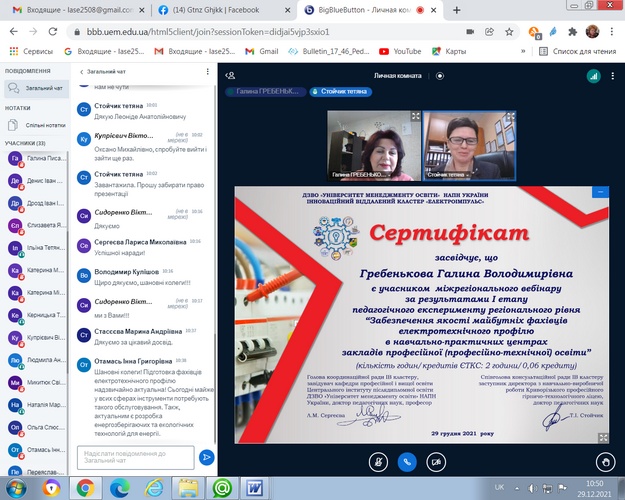Image resolution: width=625 pixels, height=500 pixels.
Task: Select Стойчик тетяна talking indicator
Action: coord(340,91)
